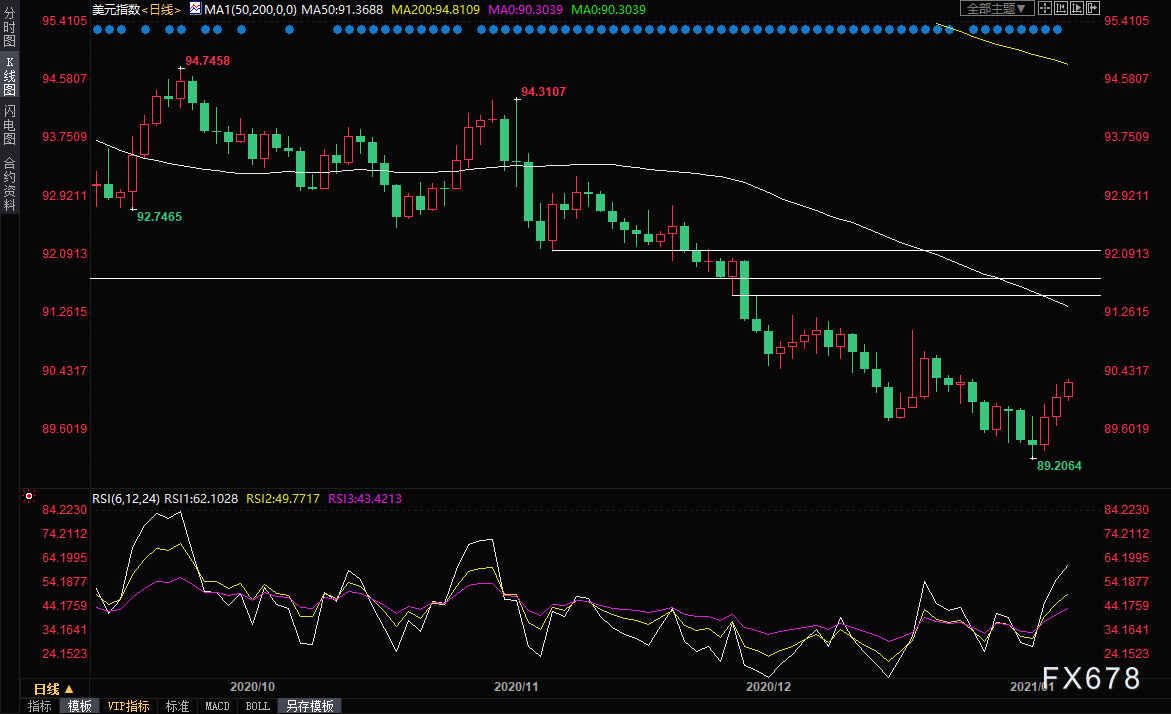Click the MA indicator chart icon
Screen dimensions: 1171x714
coord(196,9)
